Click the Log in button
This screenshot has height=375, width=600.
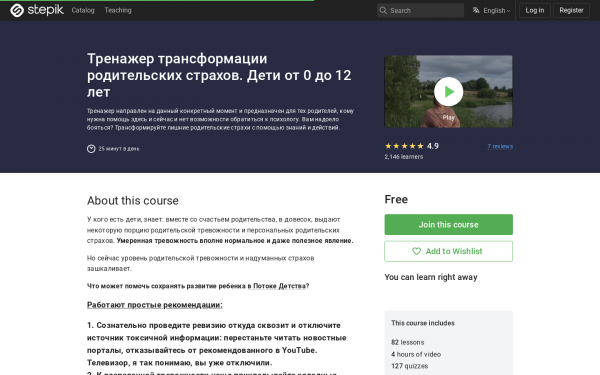point(535,10)
